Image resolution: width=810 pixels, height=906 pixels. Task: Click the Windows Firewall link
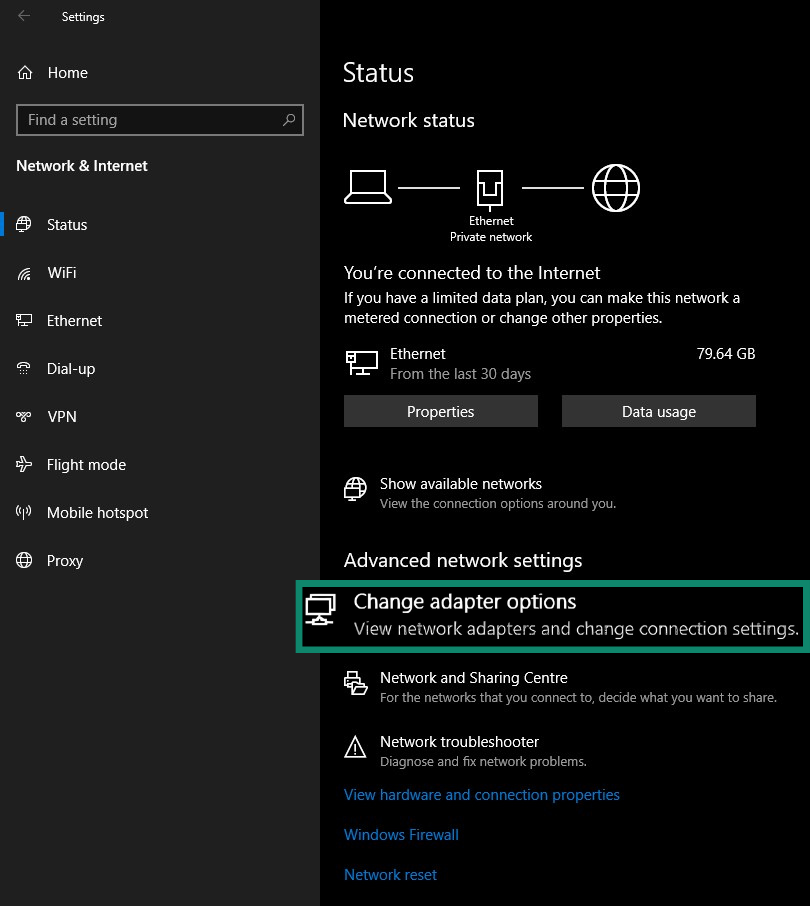[x=401, y=834]
